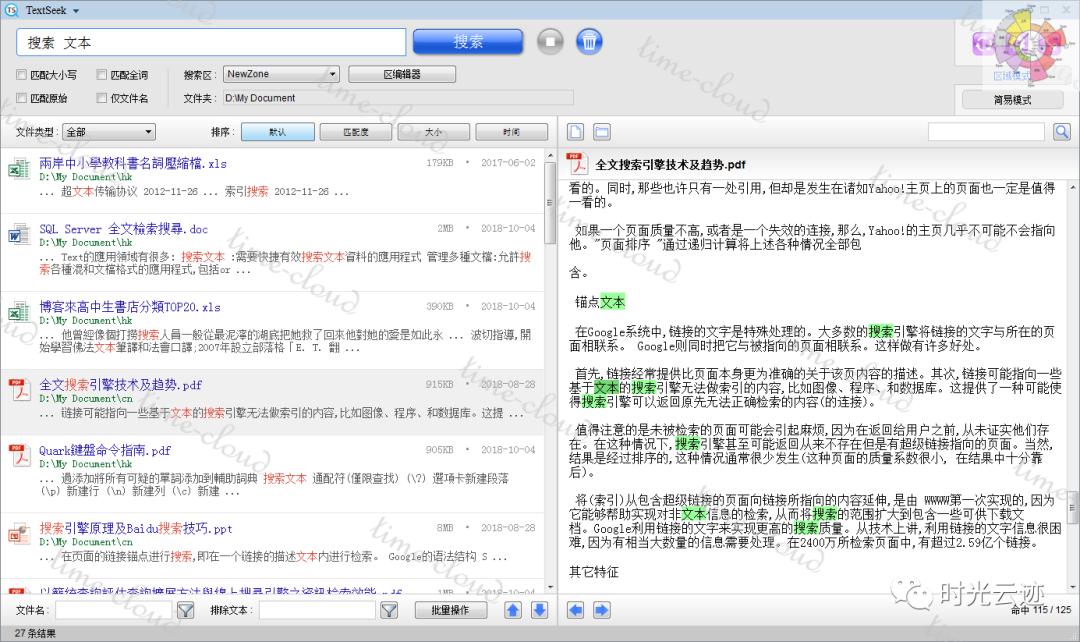Switch sorting to 时间

pyautogui.click(x=512, y=131)
